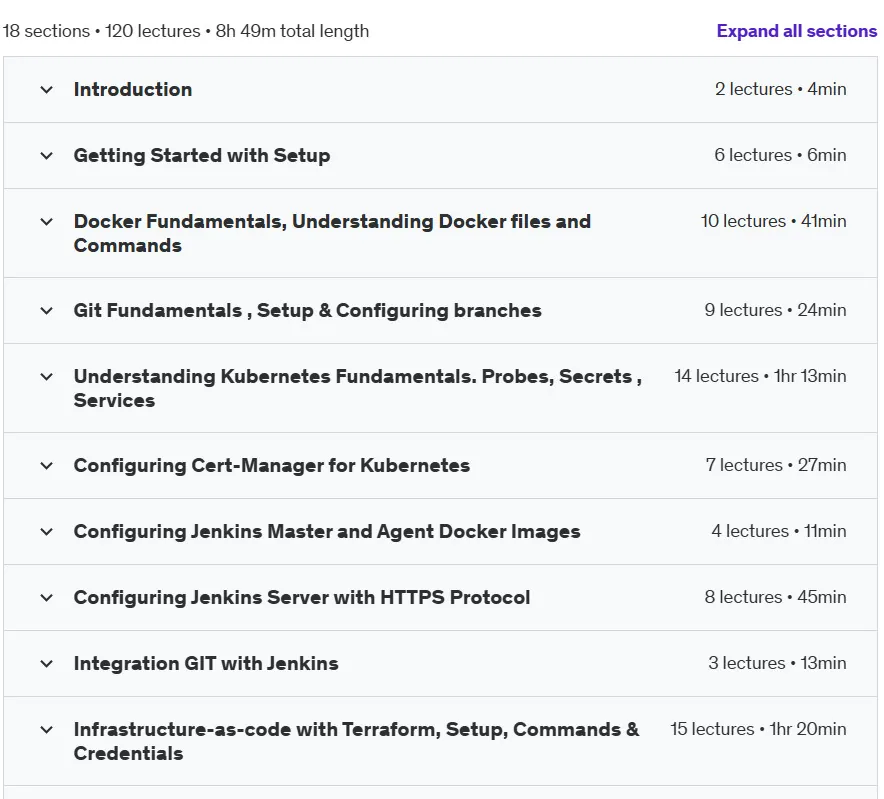884x799 pixels.
Task: Click '14 lectures • 1hr 13min' text
Action: (761, 376)
